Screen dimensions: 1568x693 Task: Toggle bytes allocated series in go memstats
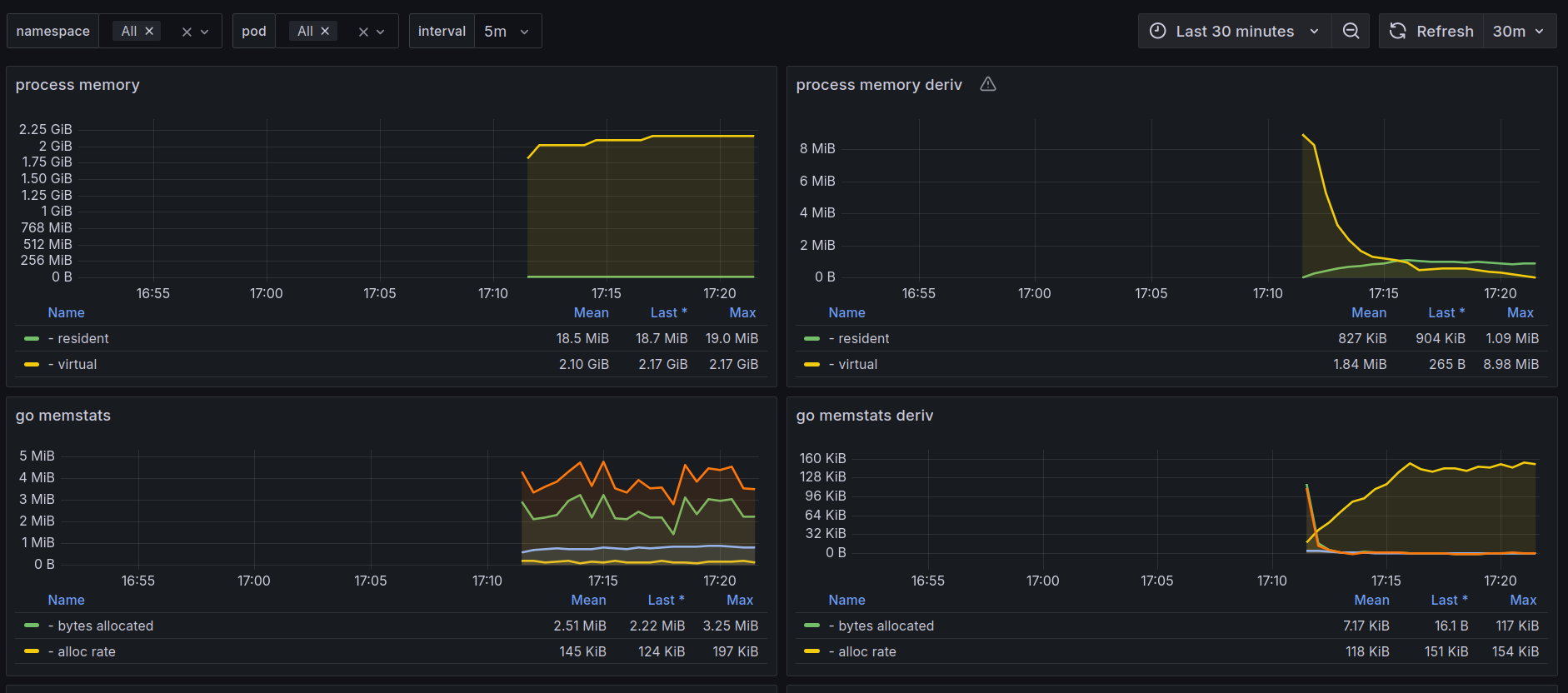101,626
